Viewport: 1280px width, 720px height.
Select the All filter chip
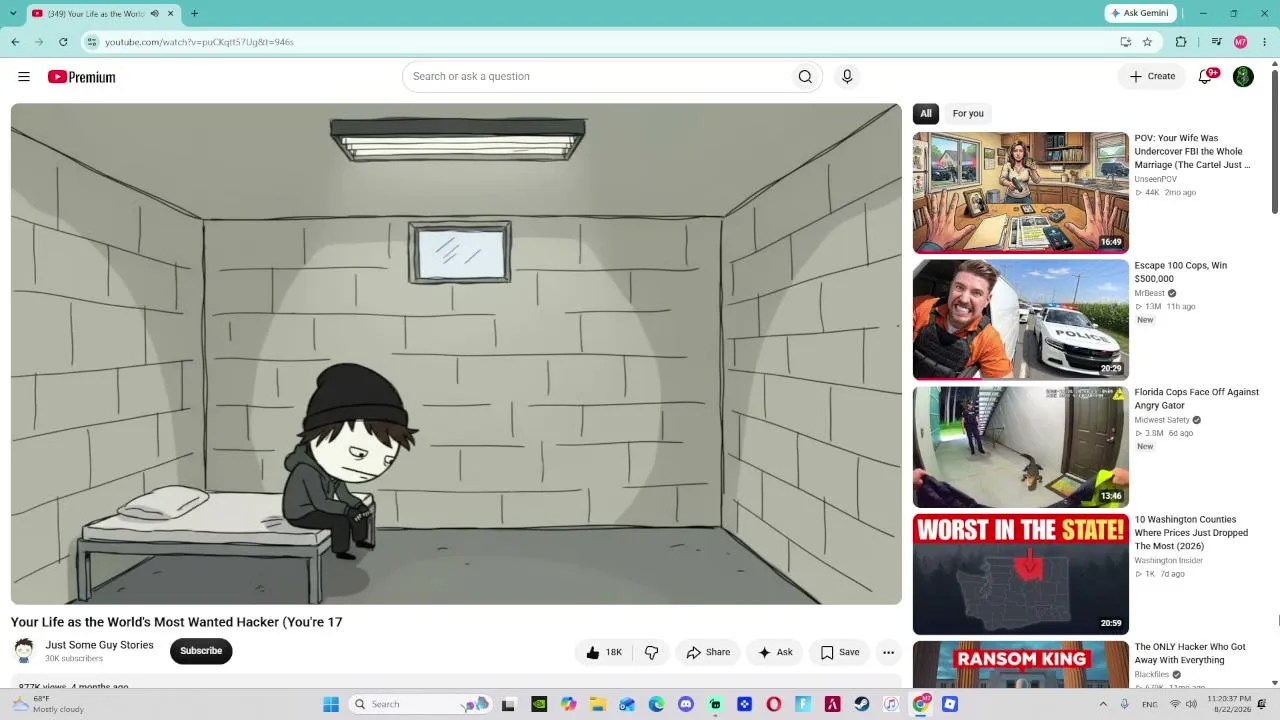click(x=926, y=114)
